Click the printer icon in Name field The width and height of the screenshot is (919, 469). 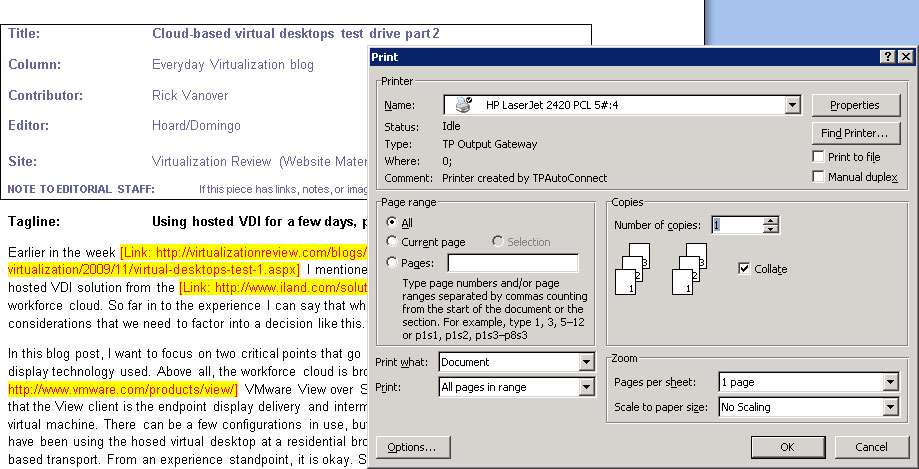[464, 105]
